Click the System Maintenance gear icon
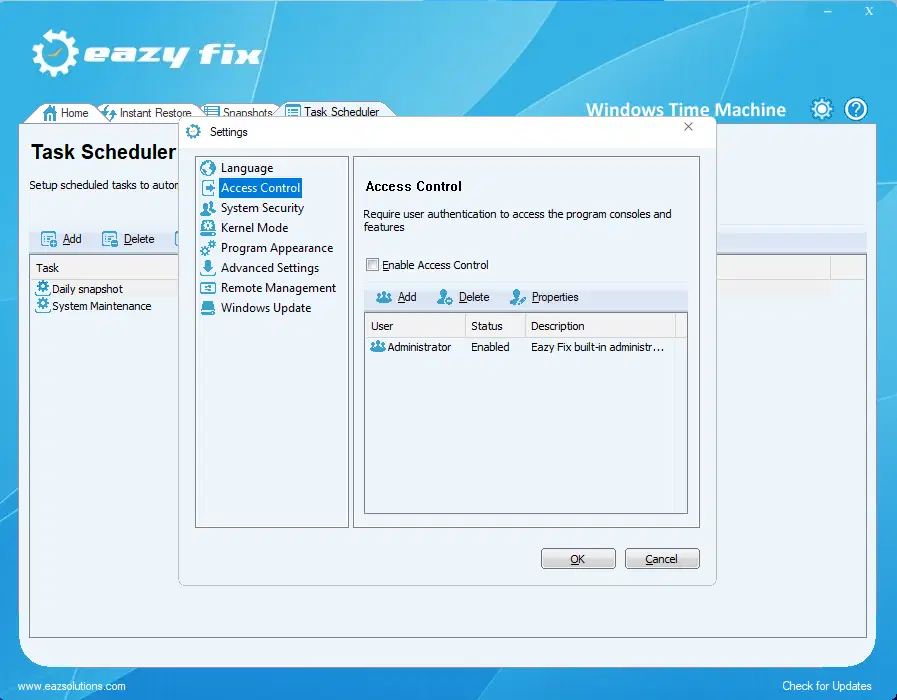This screenshot has height=700, width=897. click(x=43, y=305)
